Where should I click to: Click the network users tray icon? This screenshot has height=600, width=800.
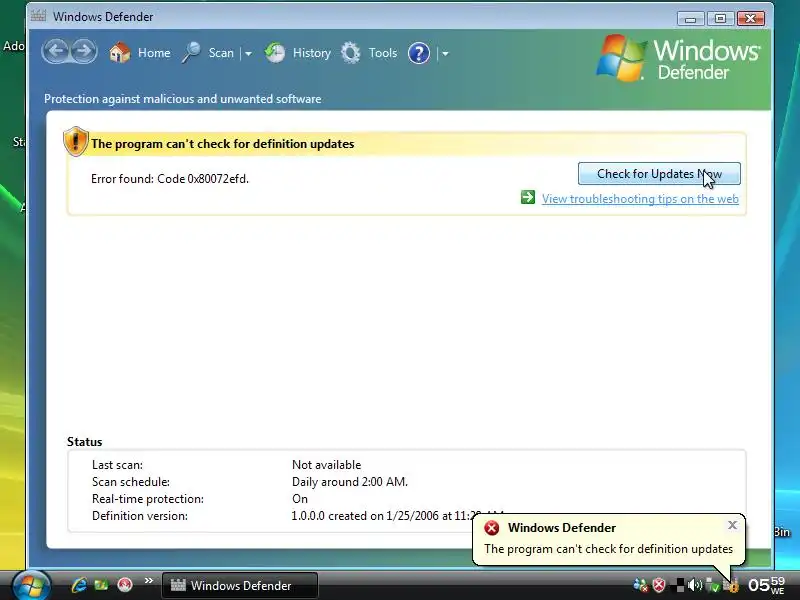(x=640, y=585)
